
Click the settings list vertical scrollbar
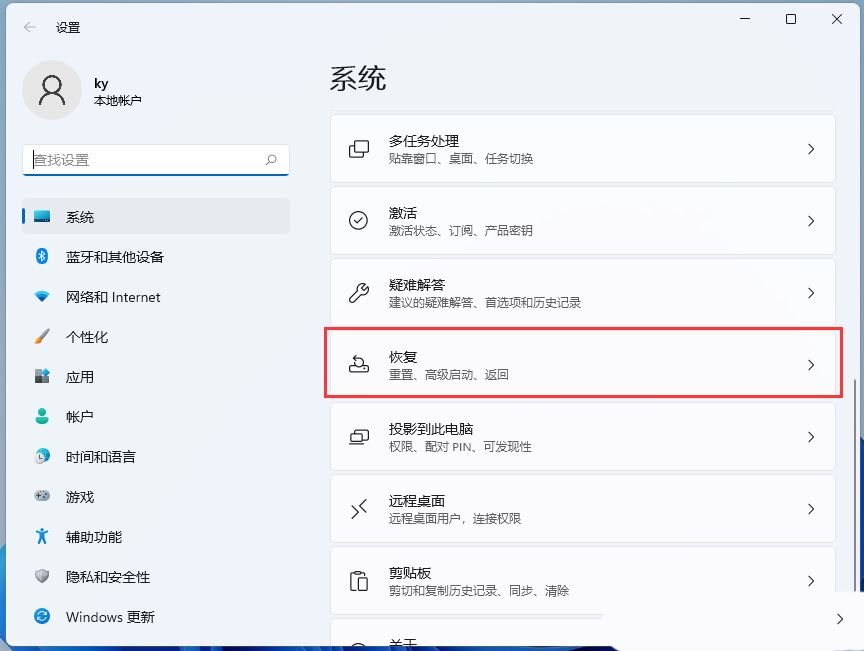[x=856, y=485]
